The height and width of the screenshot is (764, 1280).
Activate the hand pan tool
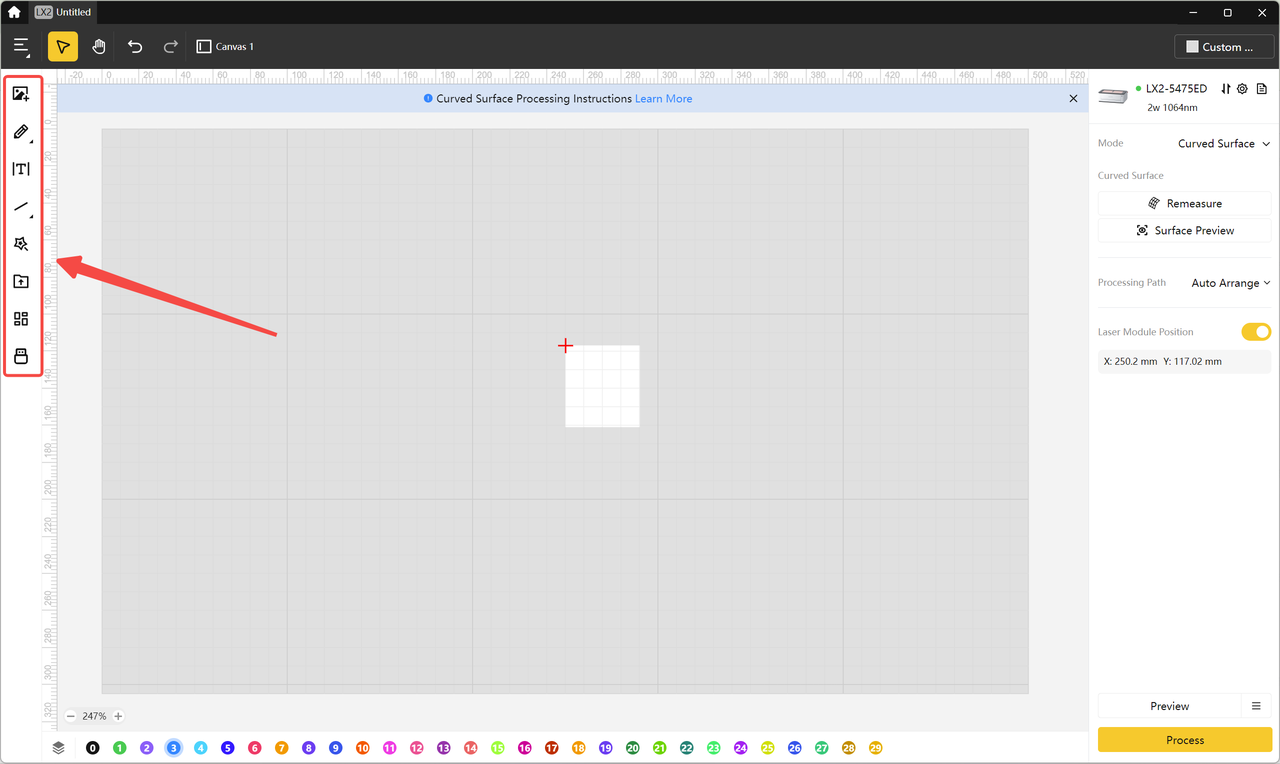click(x=99, y=47)
